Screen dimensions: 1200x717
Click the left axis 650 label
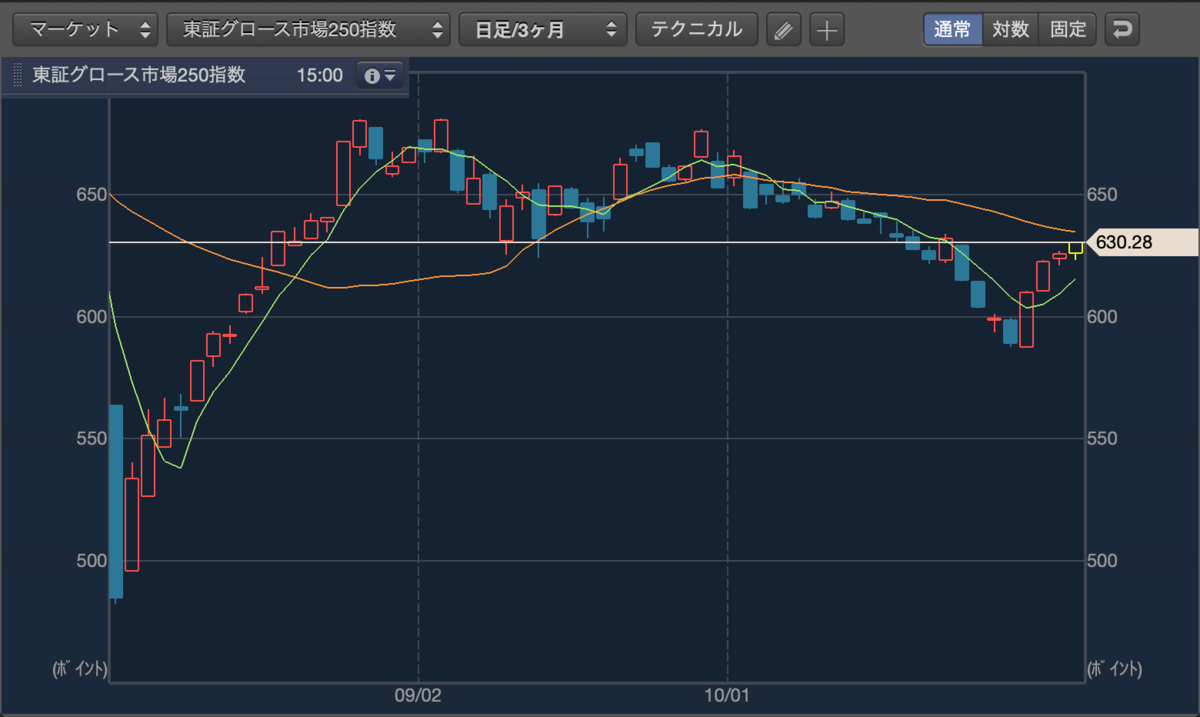point(91,195)
